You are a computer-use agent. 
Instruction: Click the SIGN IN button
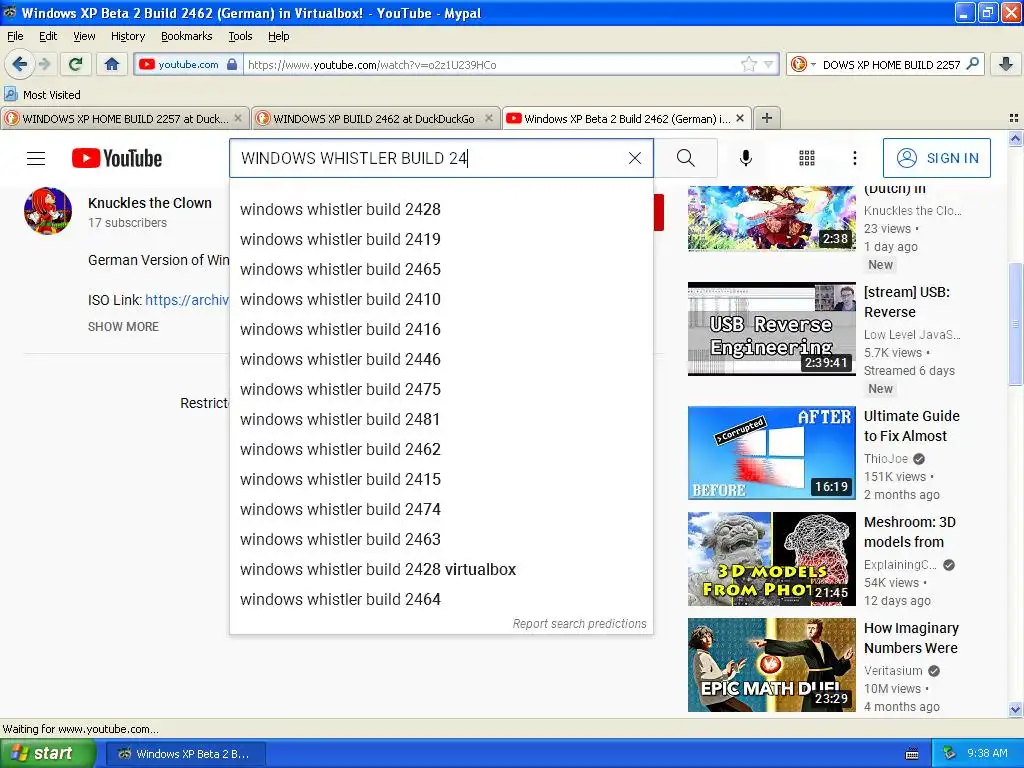coord(937,158)
